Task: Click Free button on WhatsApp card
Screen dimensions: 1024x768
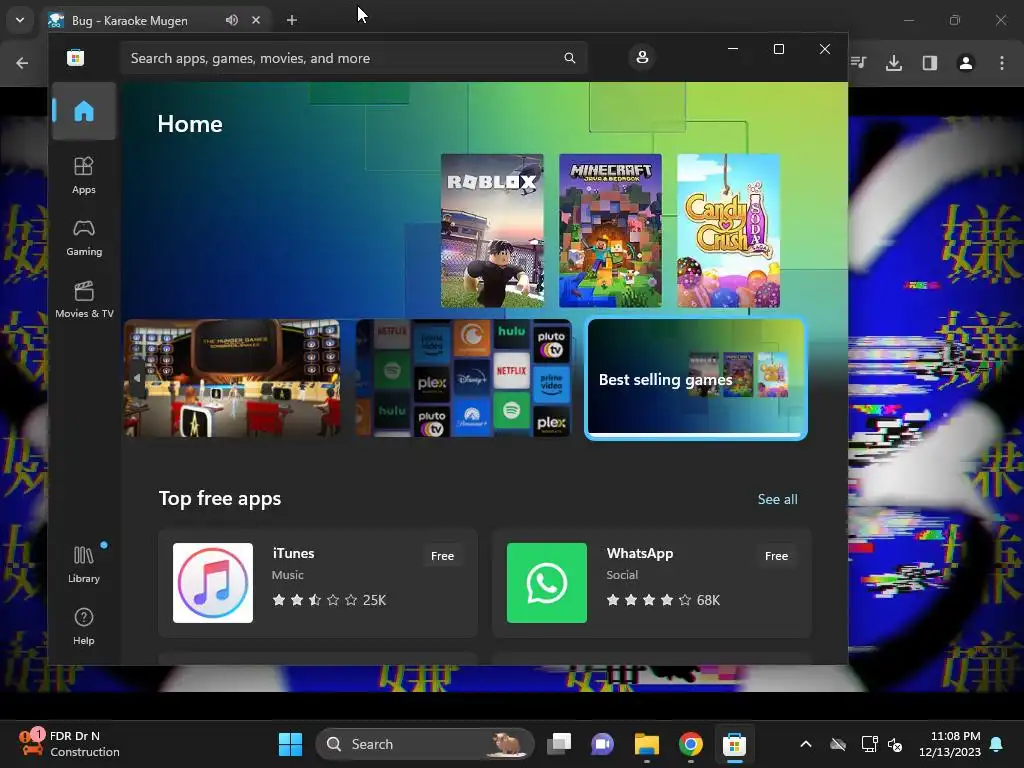Action: click(x=776, y=556)
